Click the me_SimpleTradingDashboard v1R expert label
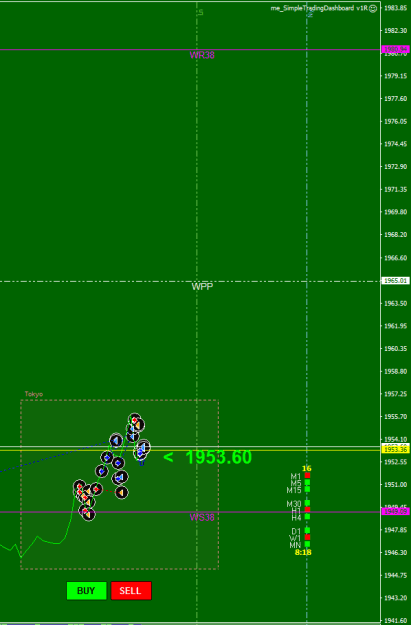Image resolution: width=411 pixels, height=625 pixels. pyautogui.click(x=319, y=8)
